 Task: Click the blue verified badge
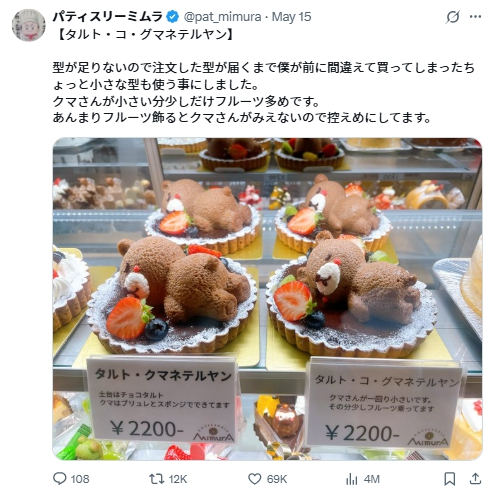point(172,17)
